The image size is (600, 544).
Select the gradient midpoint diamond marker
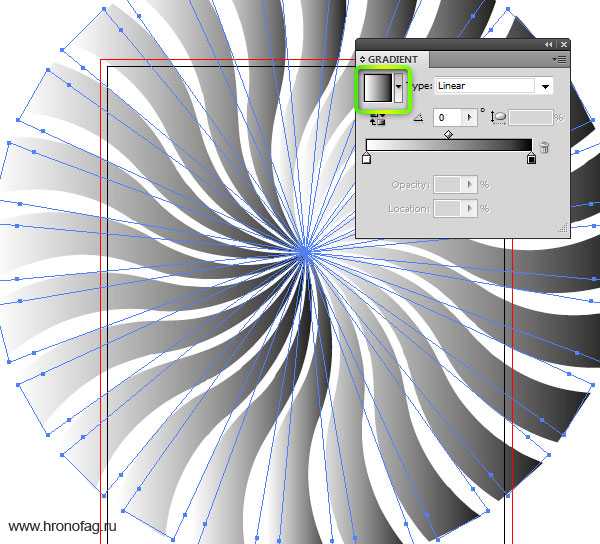pos(448,135)
